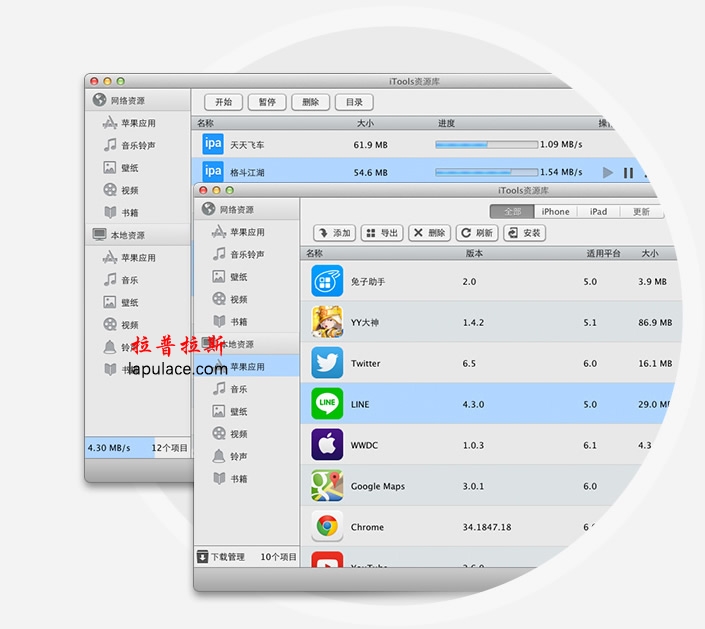
Task: Select network 书籍 in front window
Action: coord(247,321)
